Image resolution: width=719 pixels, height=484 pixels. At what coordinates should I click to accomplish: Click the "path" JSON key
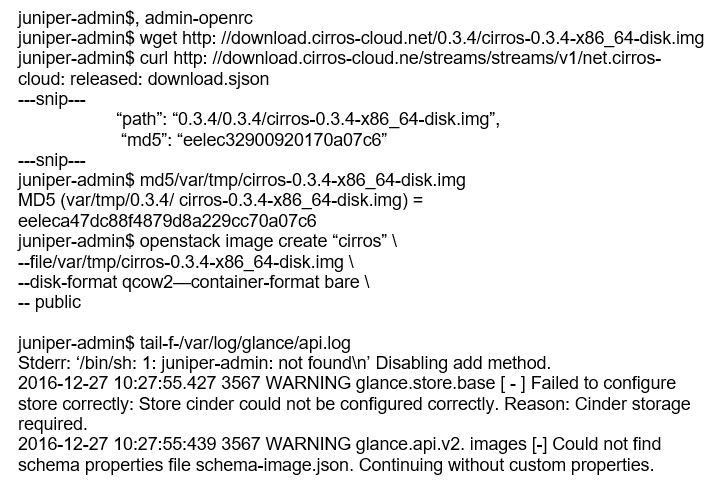[141, 120]
